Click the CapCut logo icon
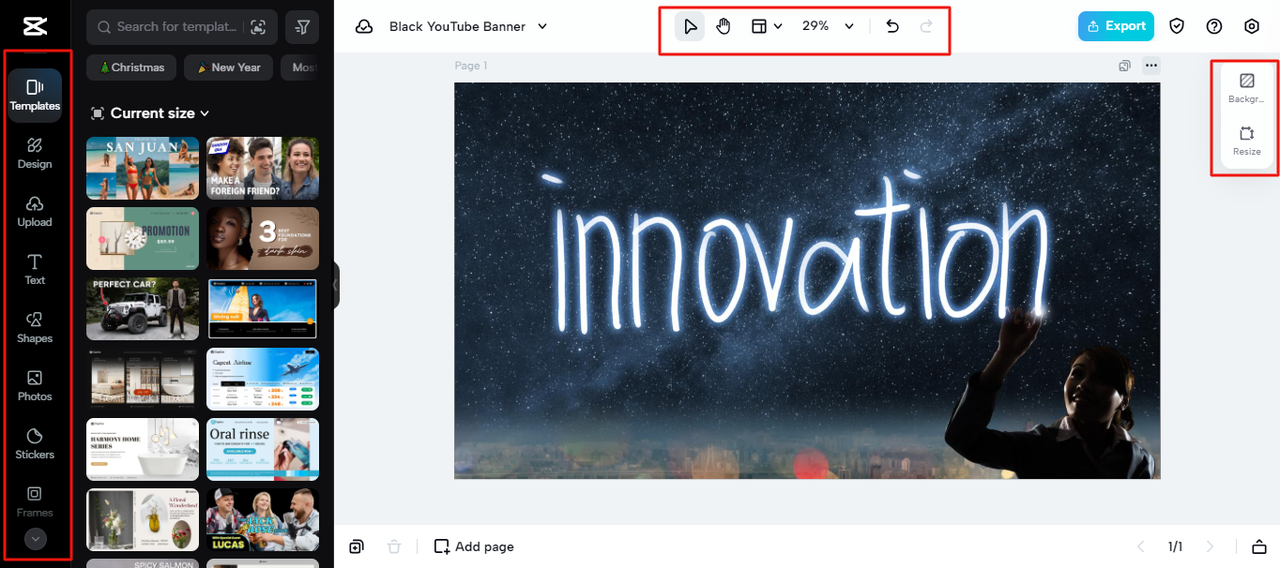This screenshot has height=568, width=1280. pyautogui.click(x=34, y=26)
